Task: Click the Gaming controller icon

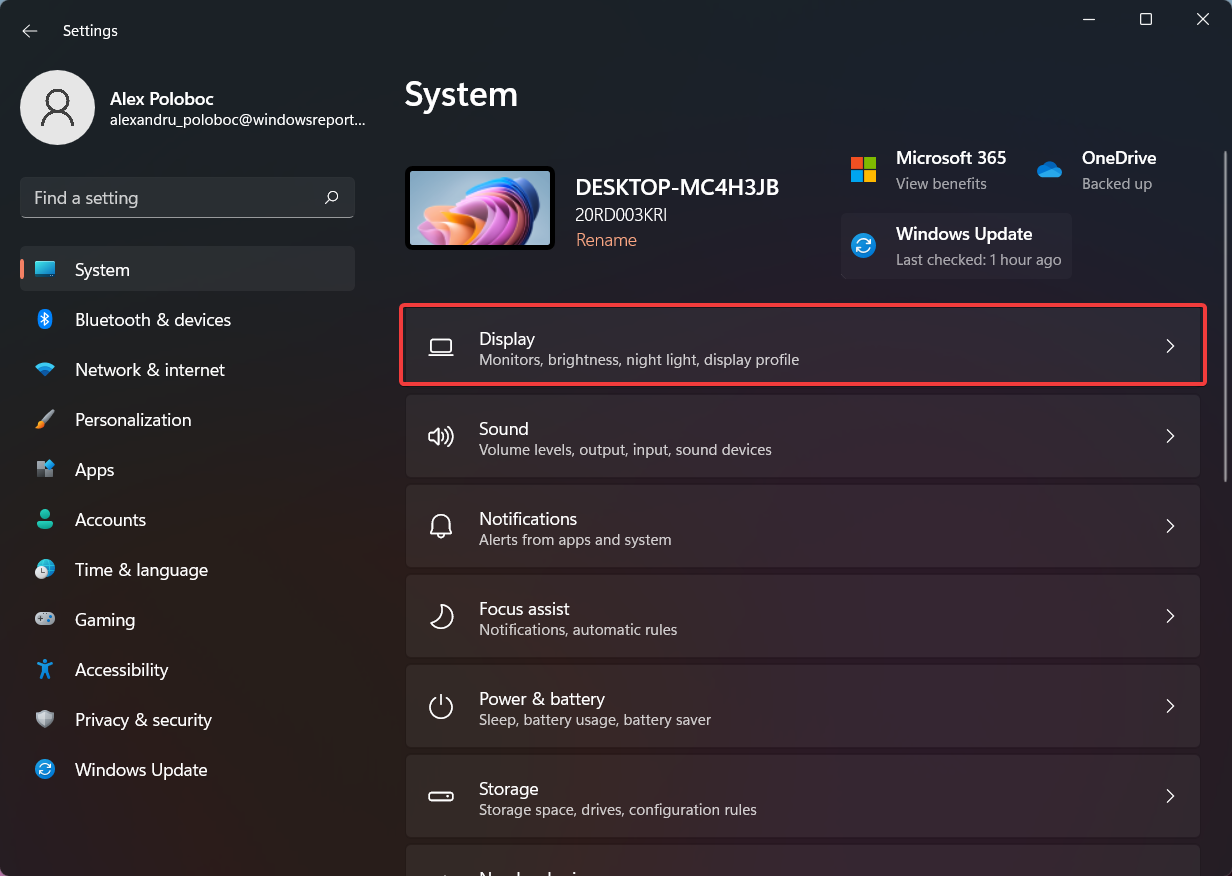Action: pos(45,619)
